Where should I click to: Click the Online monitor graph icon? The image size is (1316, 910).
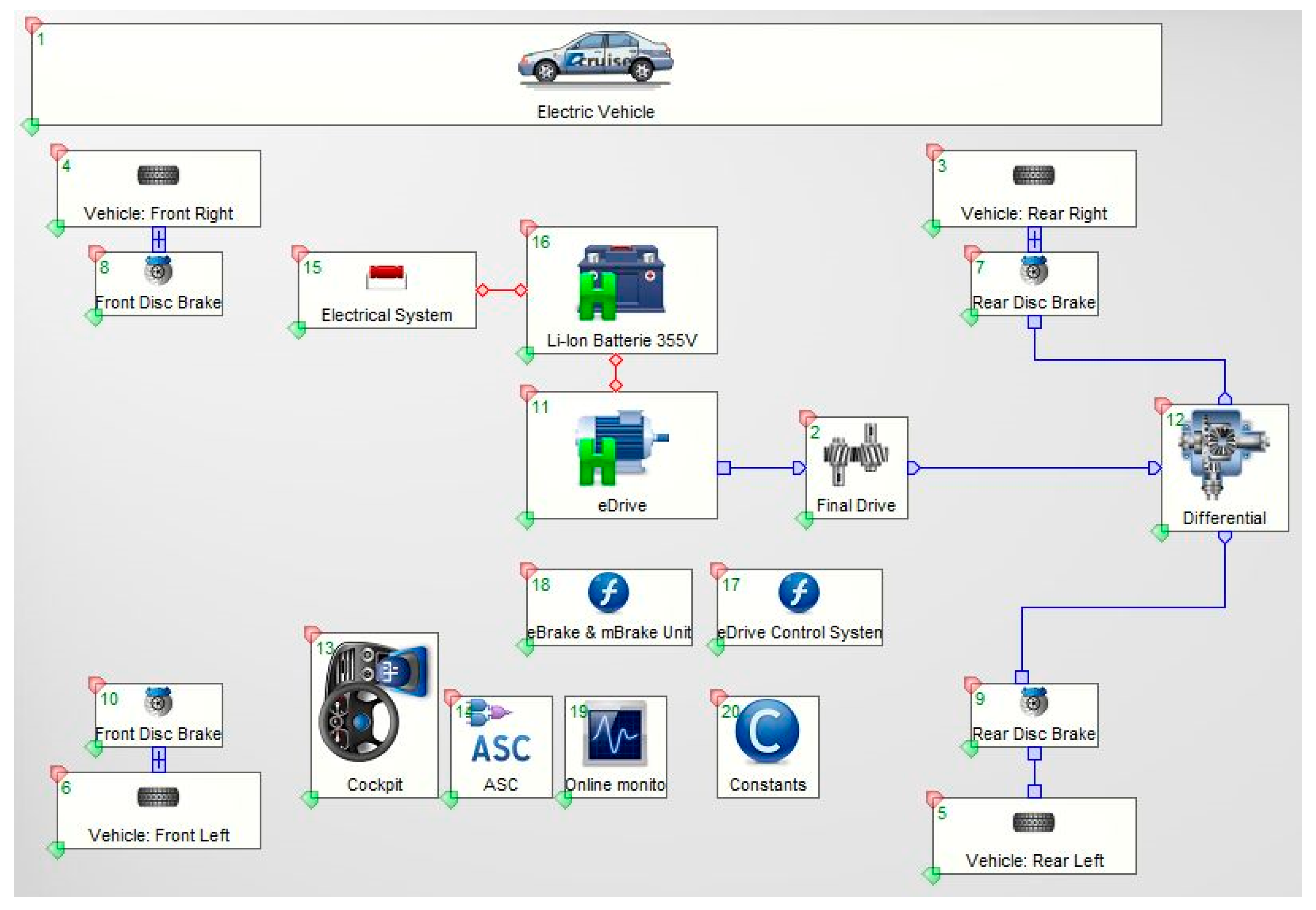click(x=615, y=734)
